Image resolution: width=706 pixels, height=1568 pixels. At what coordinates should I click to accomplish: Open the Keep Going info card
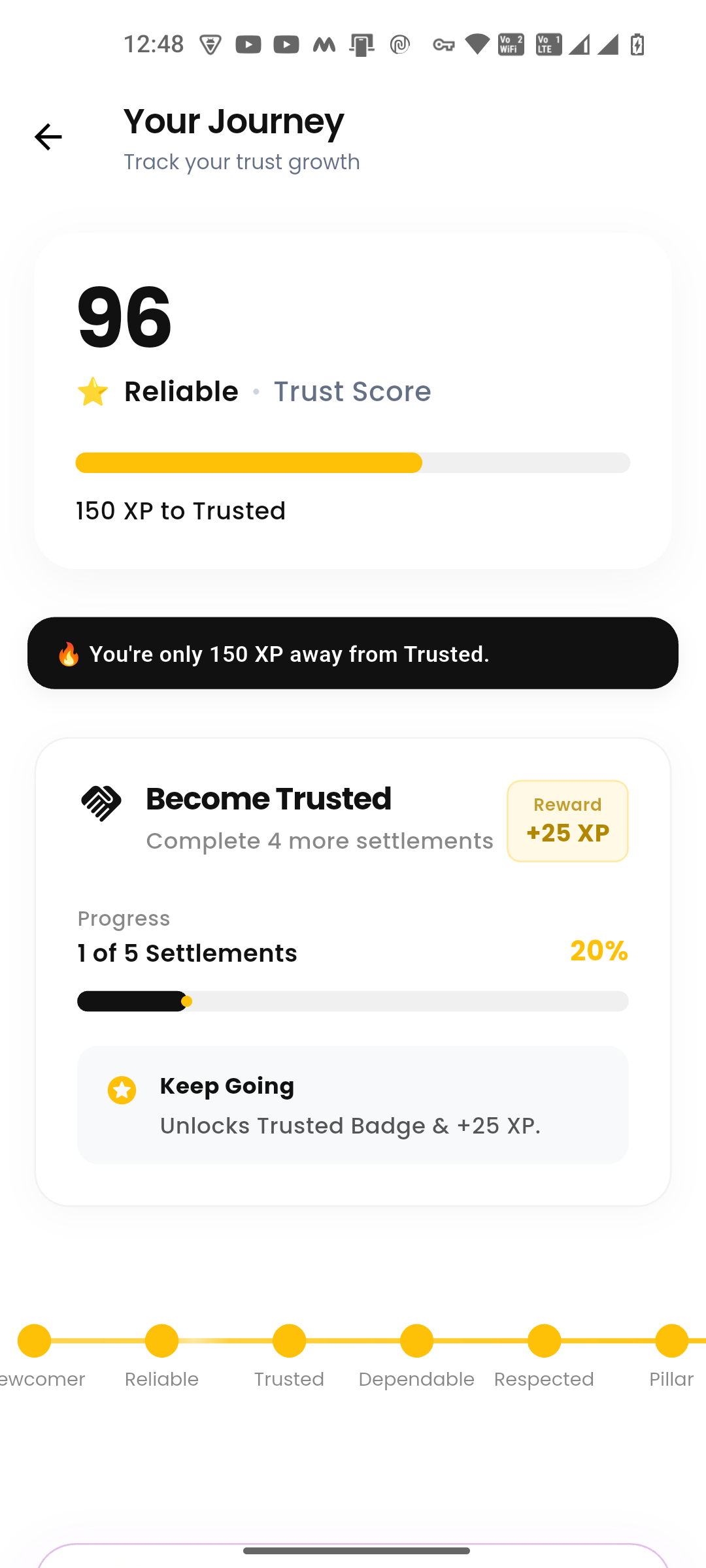coord(353,1105)
